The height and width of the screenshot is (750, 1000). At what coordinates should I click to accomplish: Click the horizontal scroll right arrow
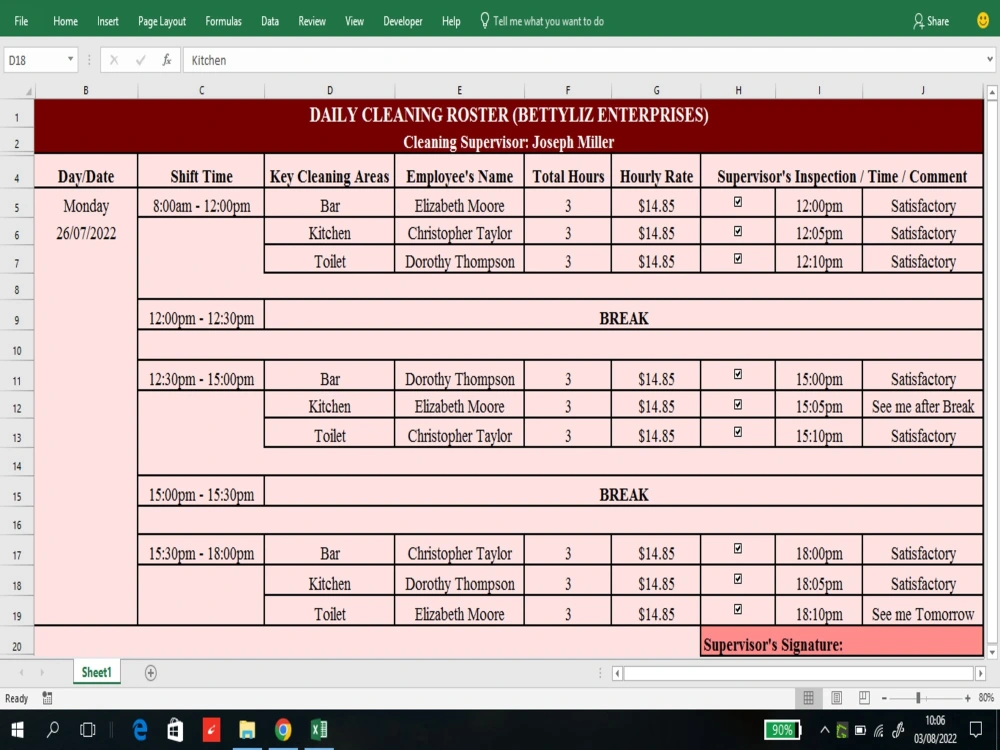(980, 673)
